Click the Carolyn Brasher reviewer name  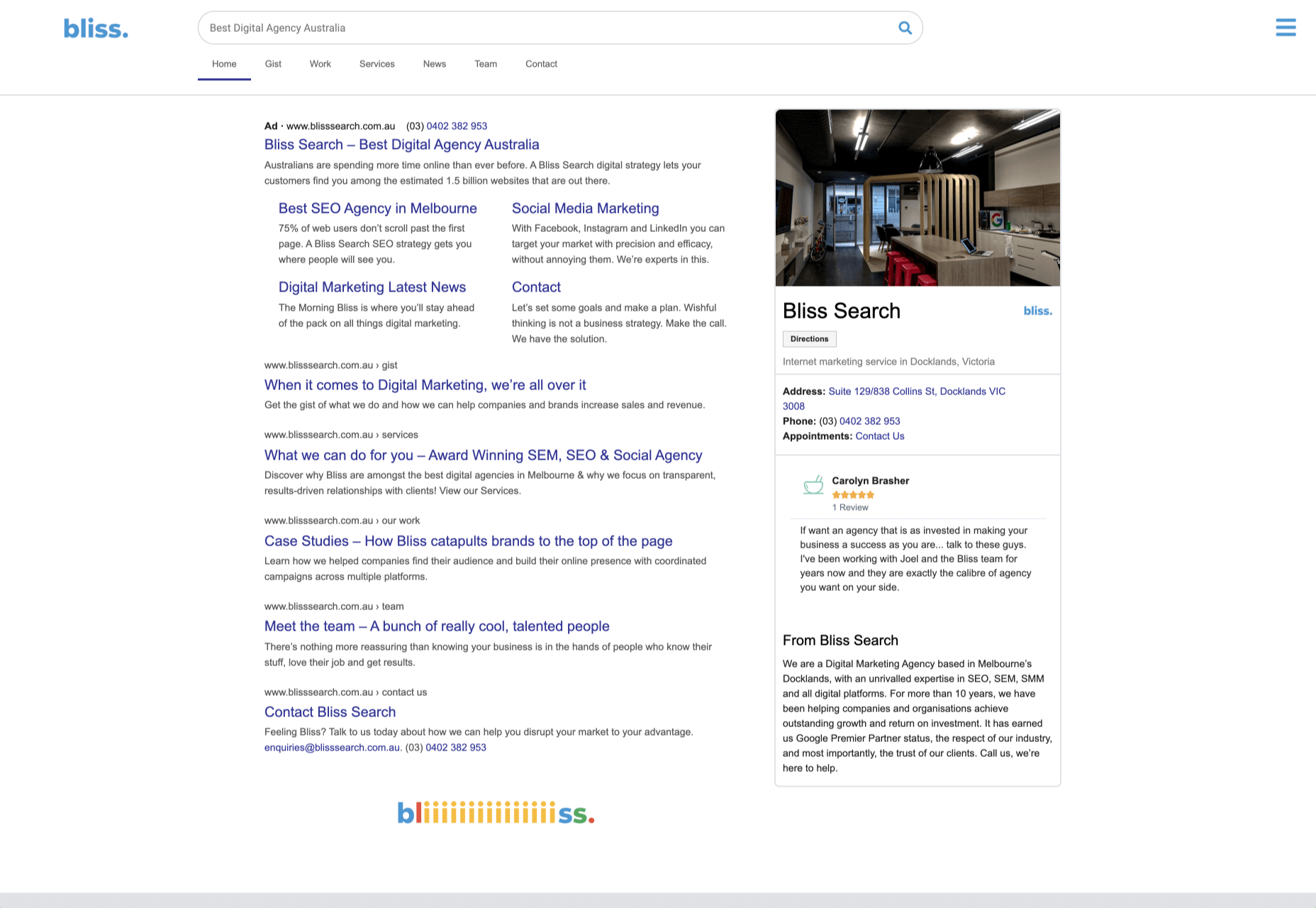coord(870,481)
